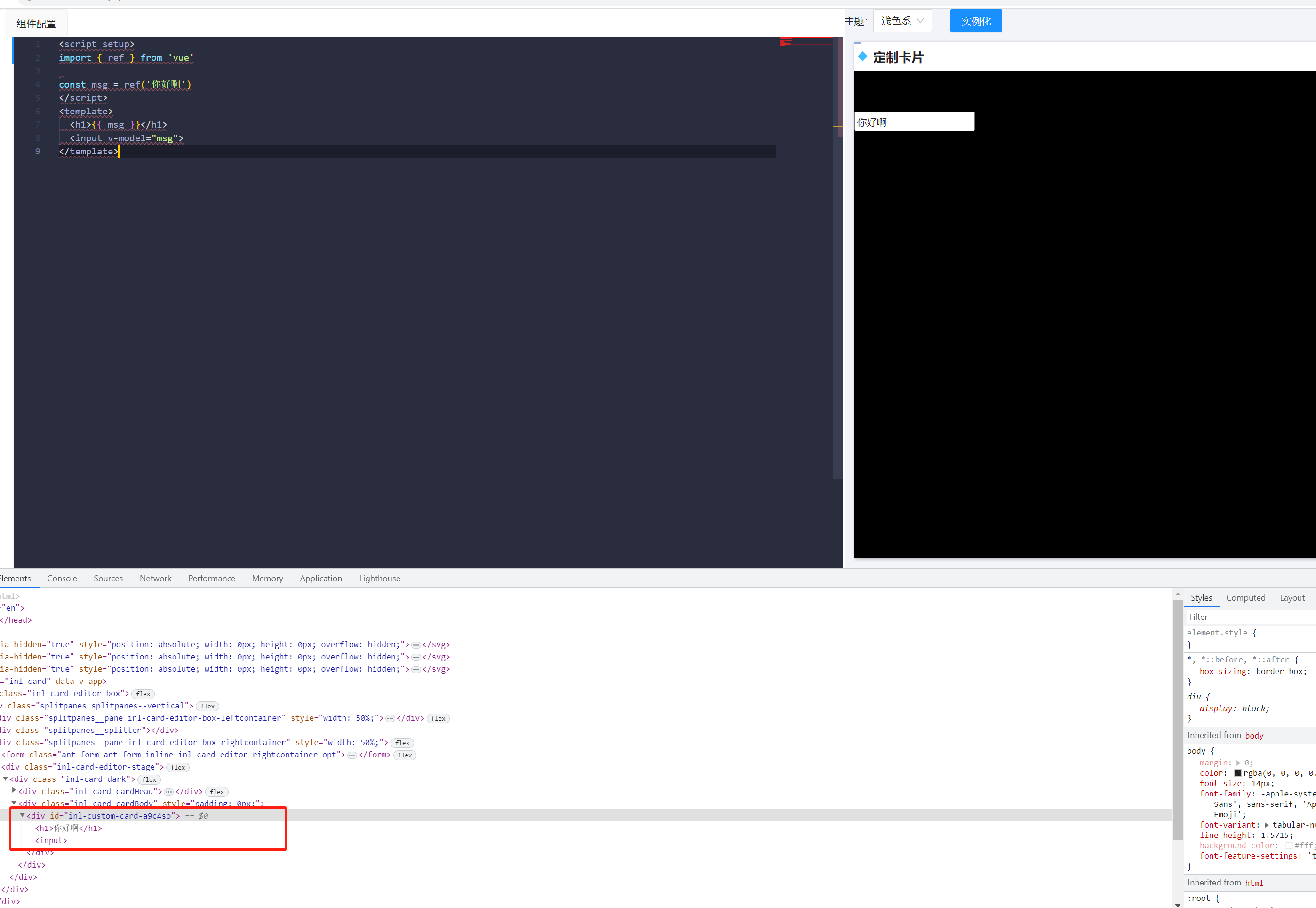Collapse the inl-custom-card div in the Elements tree
The height and width of the screenshot is (908, 1316).
pyautogui.click(x=22, y=815)
